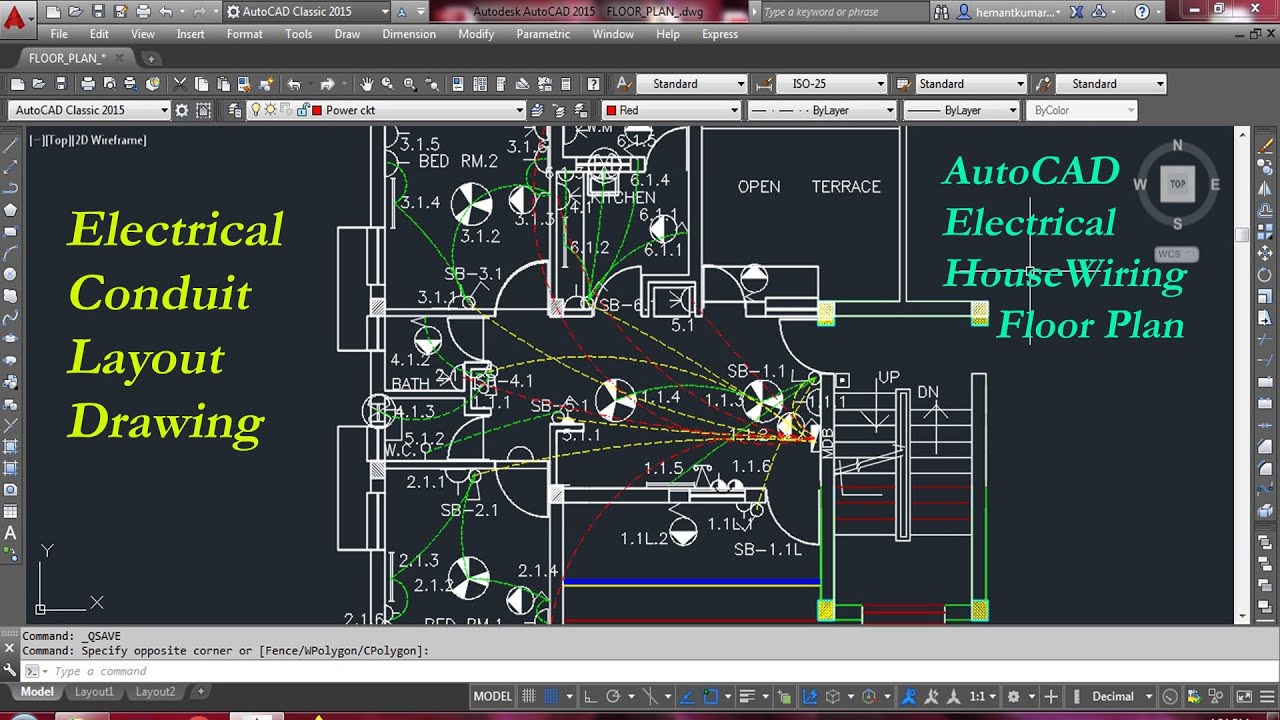Open the Red color control dropdown
The width and height of the screenshot is (1280, 720).
(x=671, y=110)
